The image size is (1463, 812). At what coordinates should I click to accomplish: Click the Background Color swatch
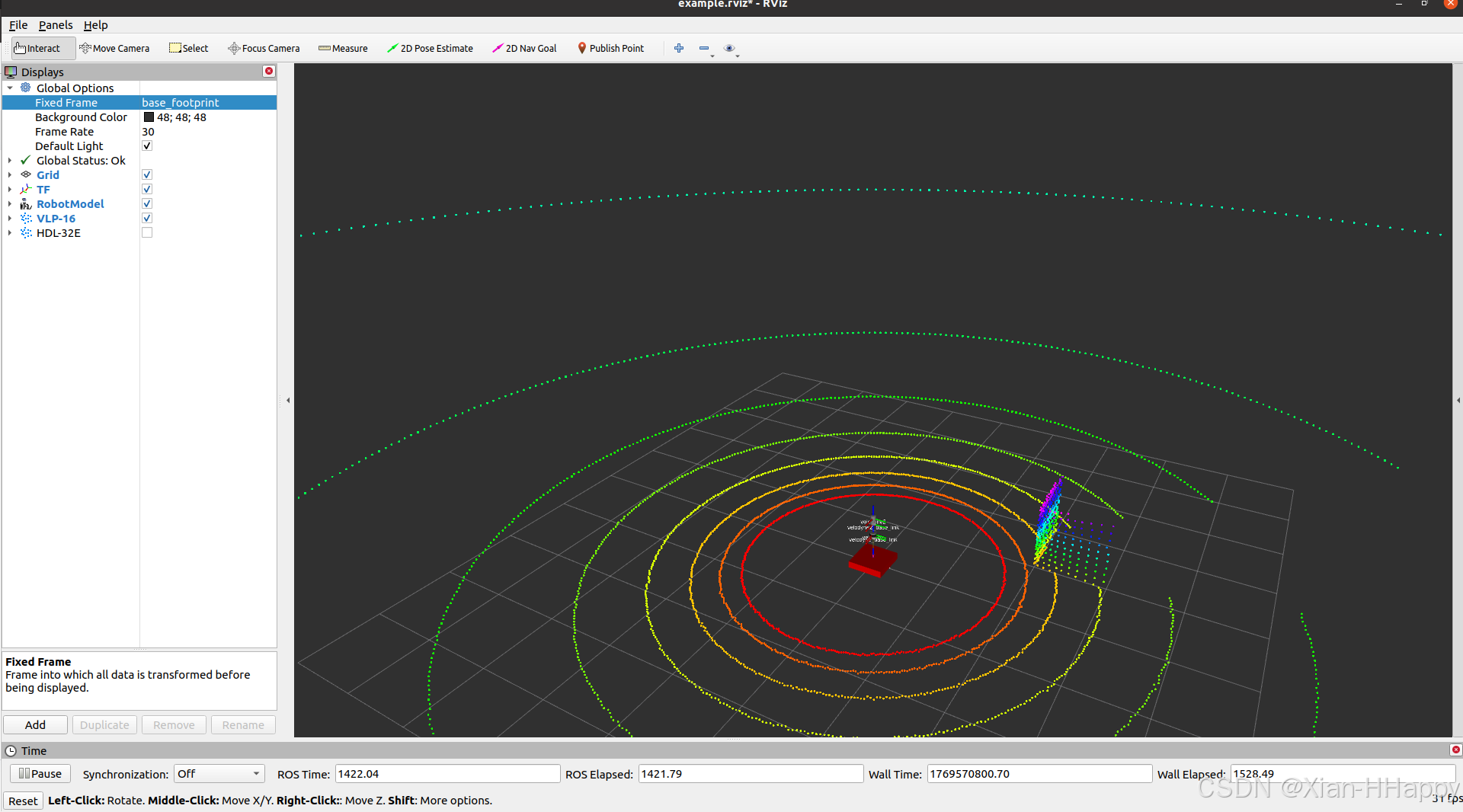click(149, 117)
